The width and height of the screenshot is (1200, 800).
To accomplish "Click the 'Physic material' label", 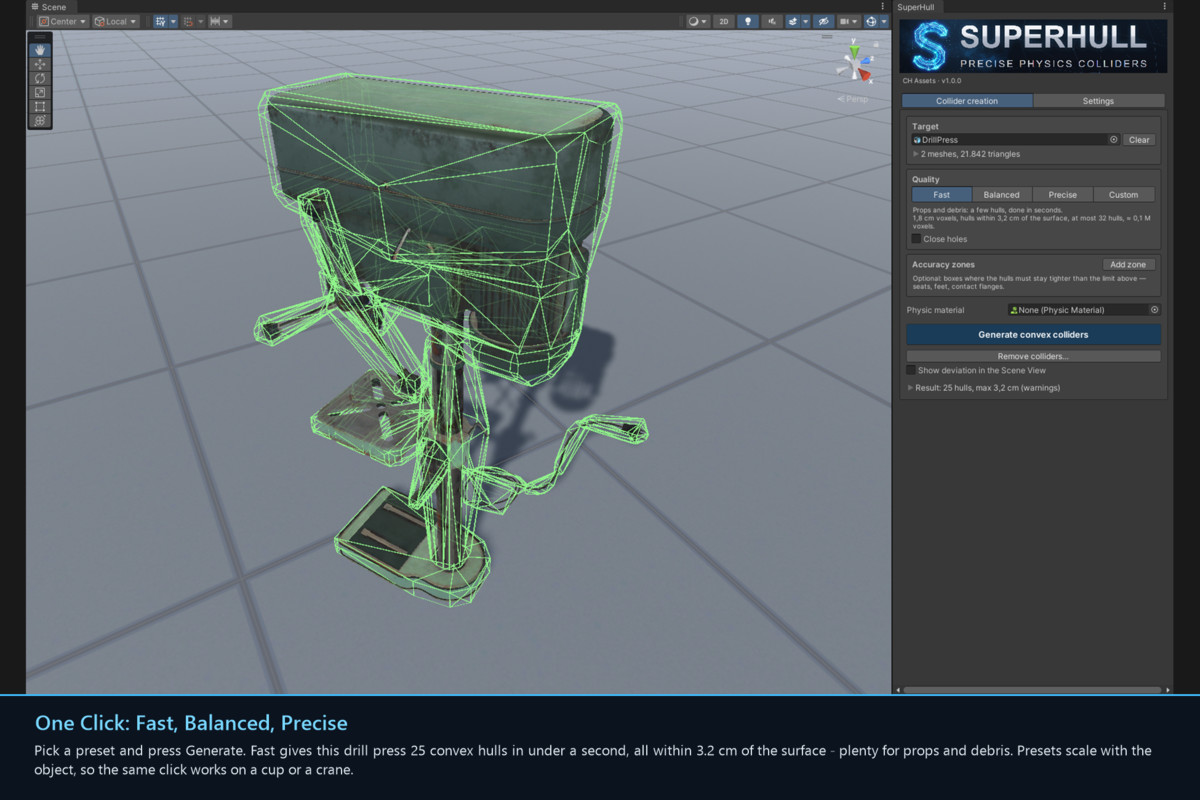I will pos(935,310).
